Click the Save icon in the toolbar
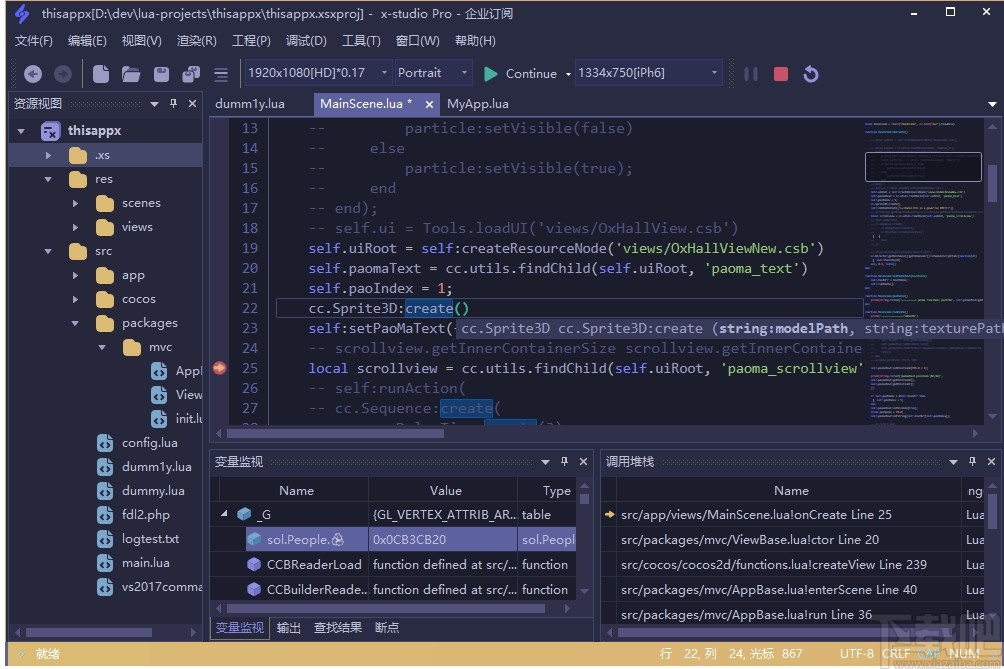The image size is (1004, 669). coord(160,72)
